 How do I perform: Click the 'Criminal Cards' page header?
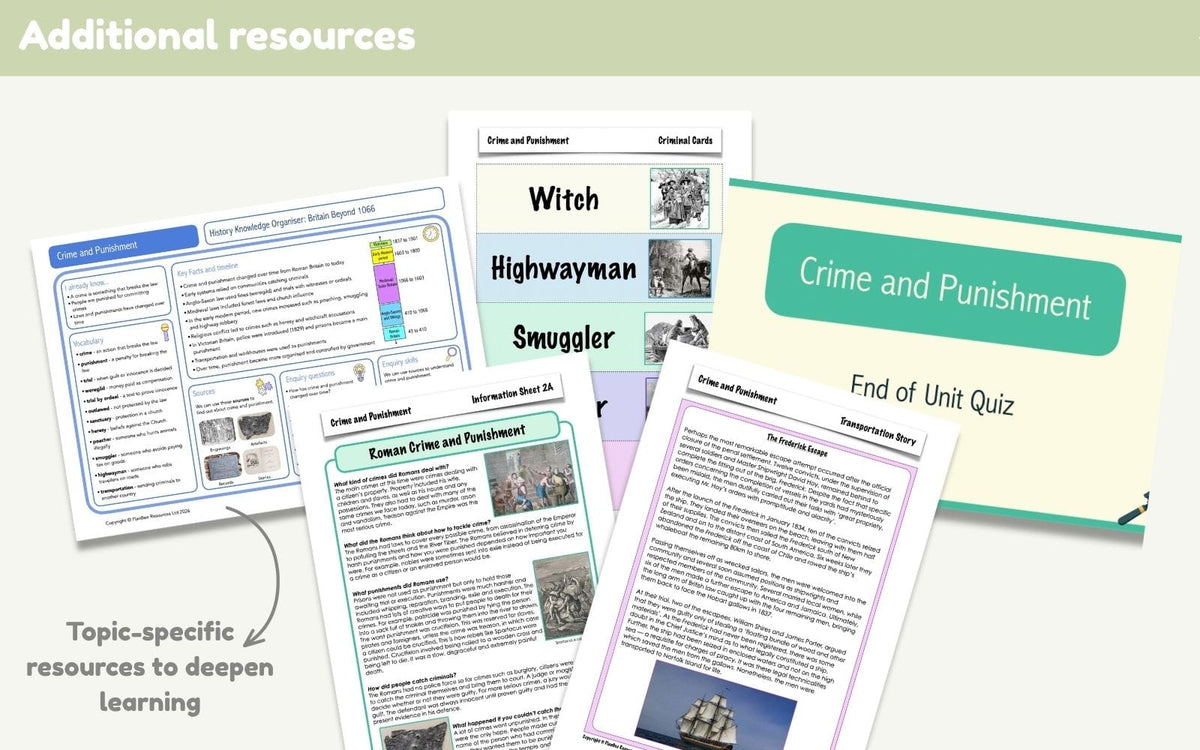click(x=684, y=141)
